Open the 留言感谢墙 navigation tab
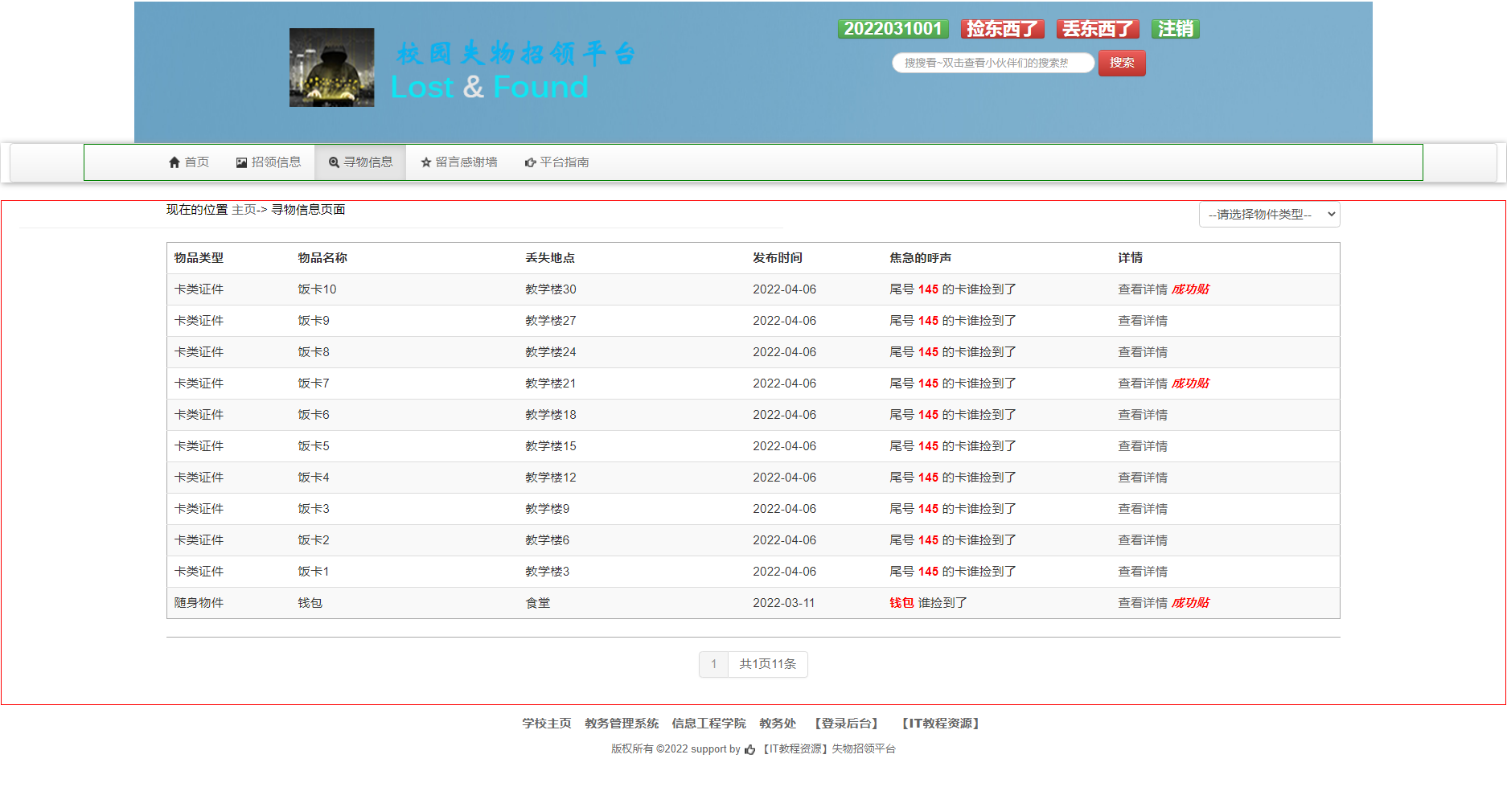 [x=459, y=162]
